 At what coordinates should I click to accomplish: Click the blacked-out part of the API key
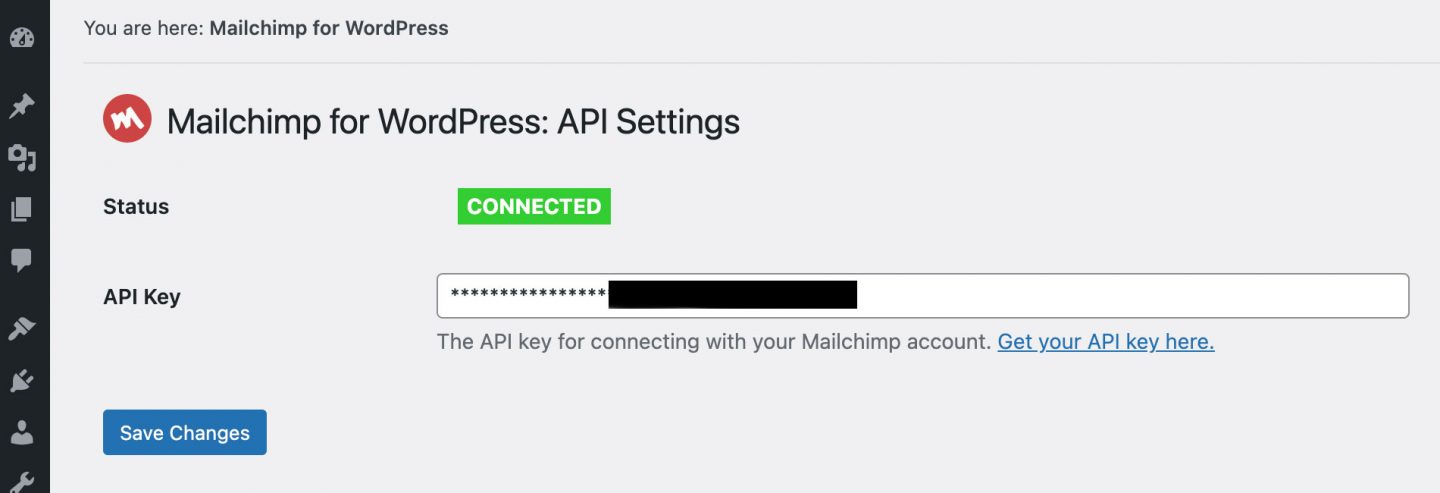[x=733, y=294]
